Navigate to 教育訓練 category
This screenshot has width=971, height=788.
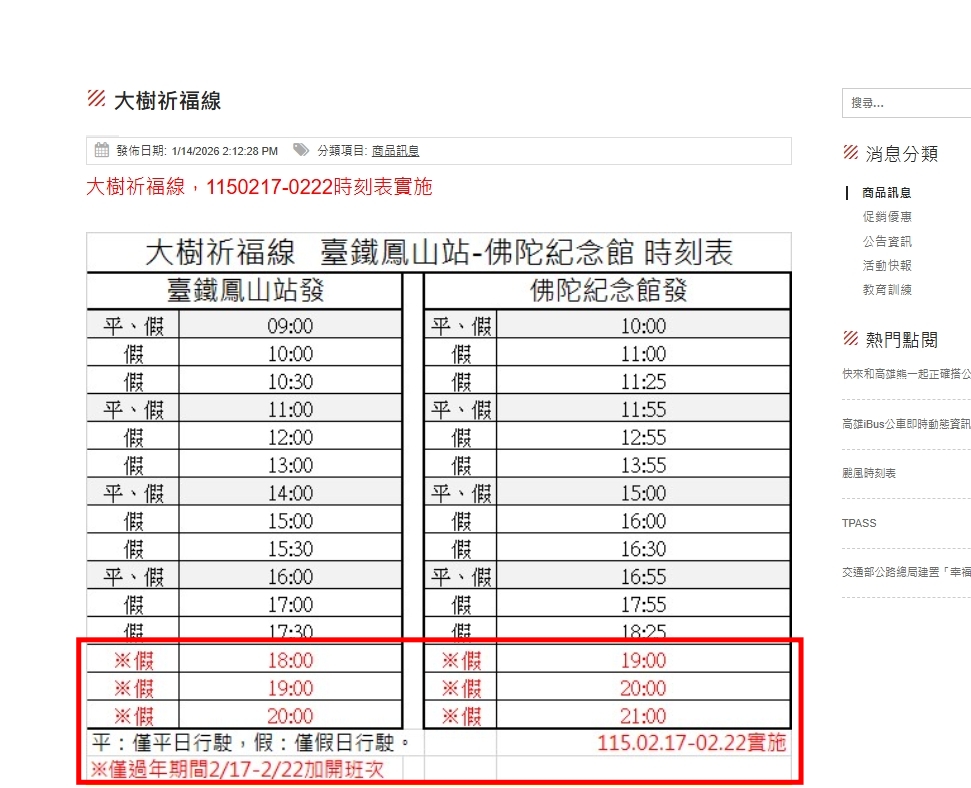(886, 290)
